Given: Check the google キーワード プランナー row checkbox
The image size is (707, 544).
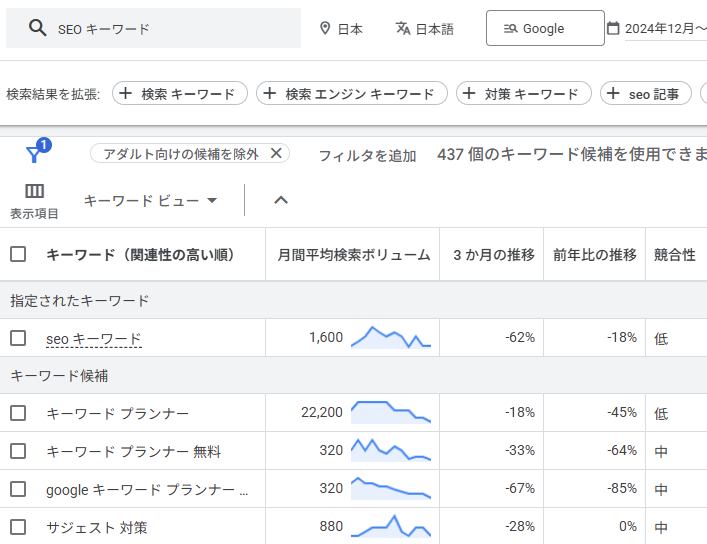Looking at the screenshot, I should click(x=18, y=489).
